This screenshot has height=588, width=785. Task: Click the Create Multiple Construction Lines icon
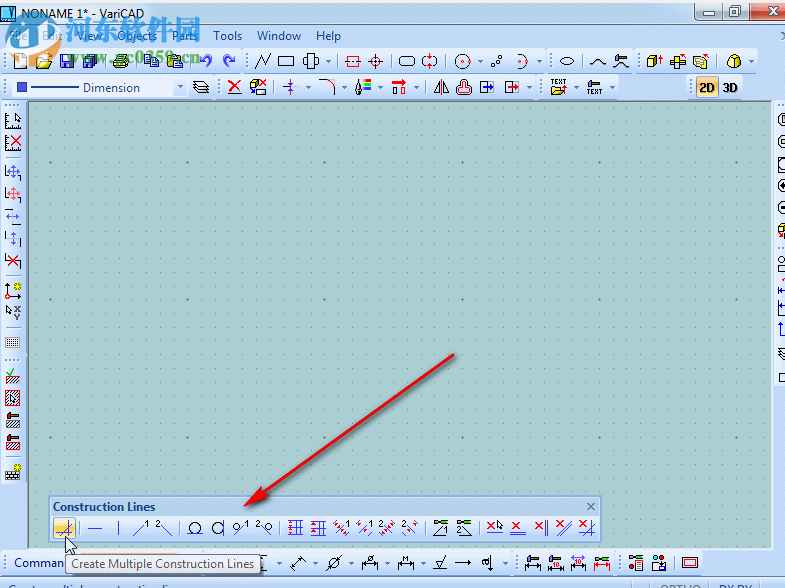(x=65, y=528)
